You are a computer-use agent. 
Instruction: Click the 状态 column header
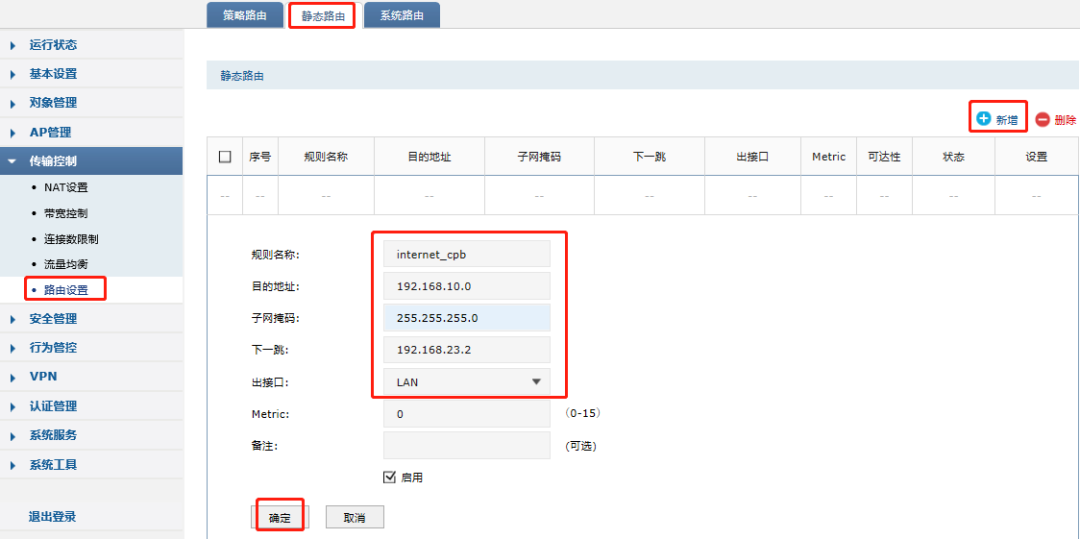[953, 156]
